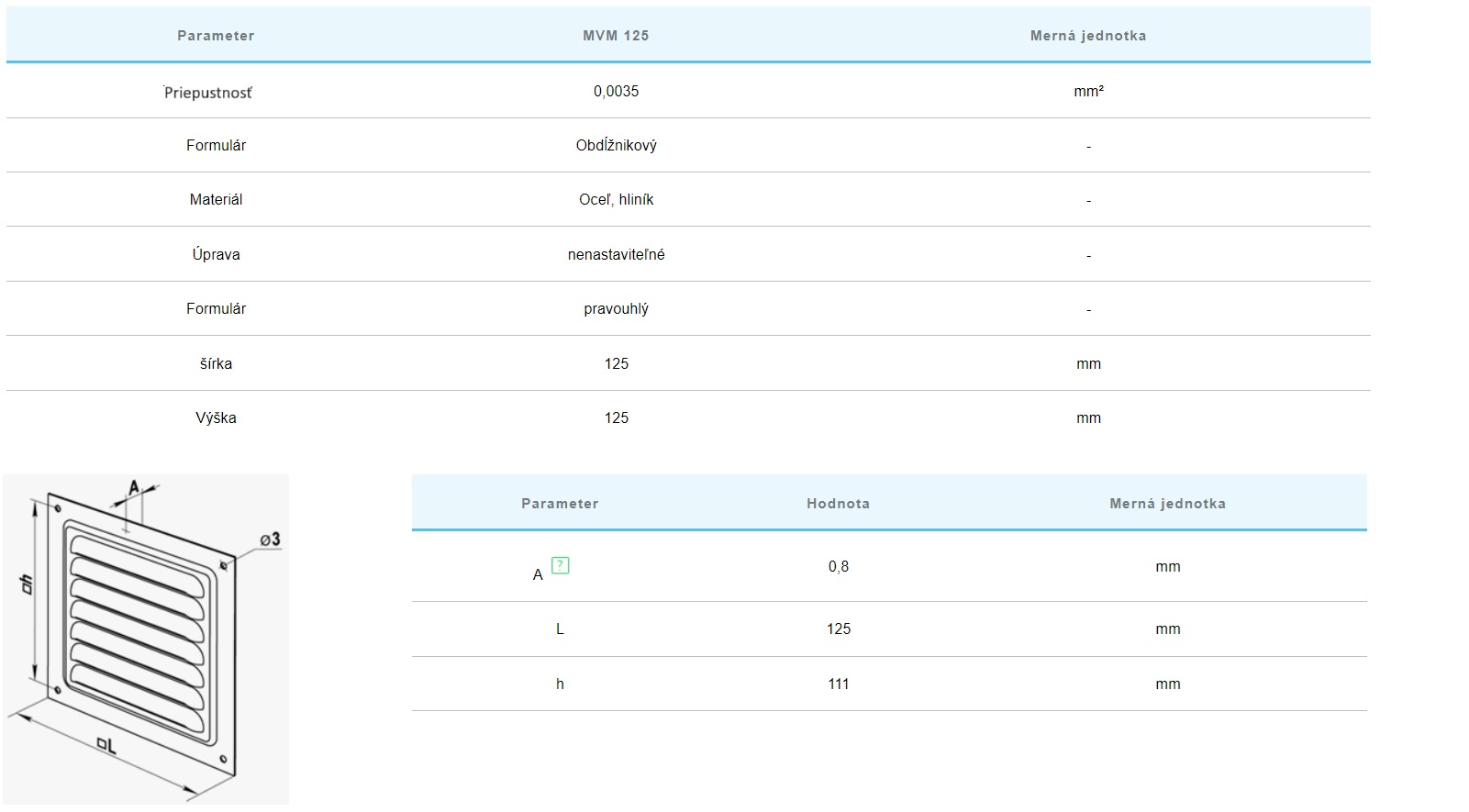Viewport: 1469px width, 812px height.
Task: Click the Hodnota column header
Action: 838,504
